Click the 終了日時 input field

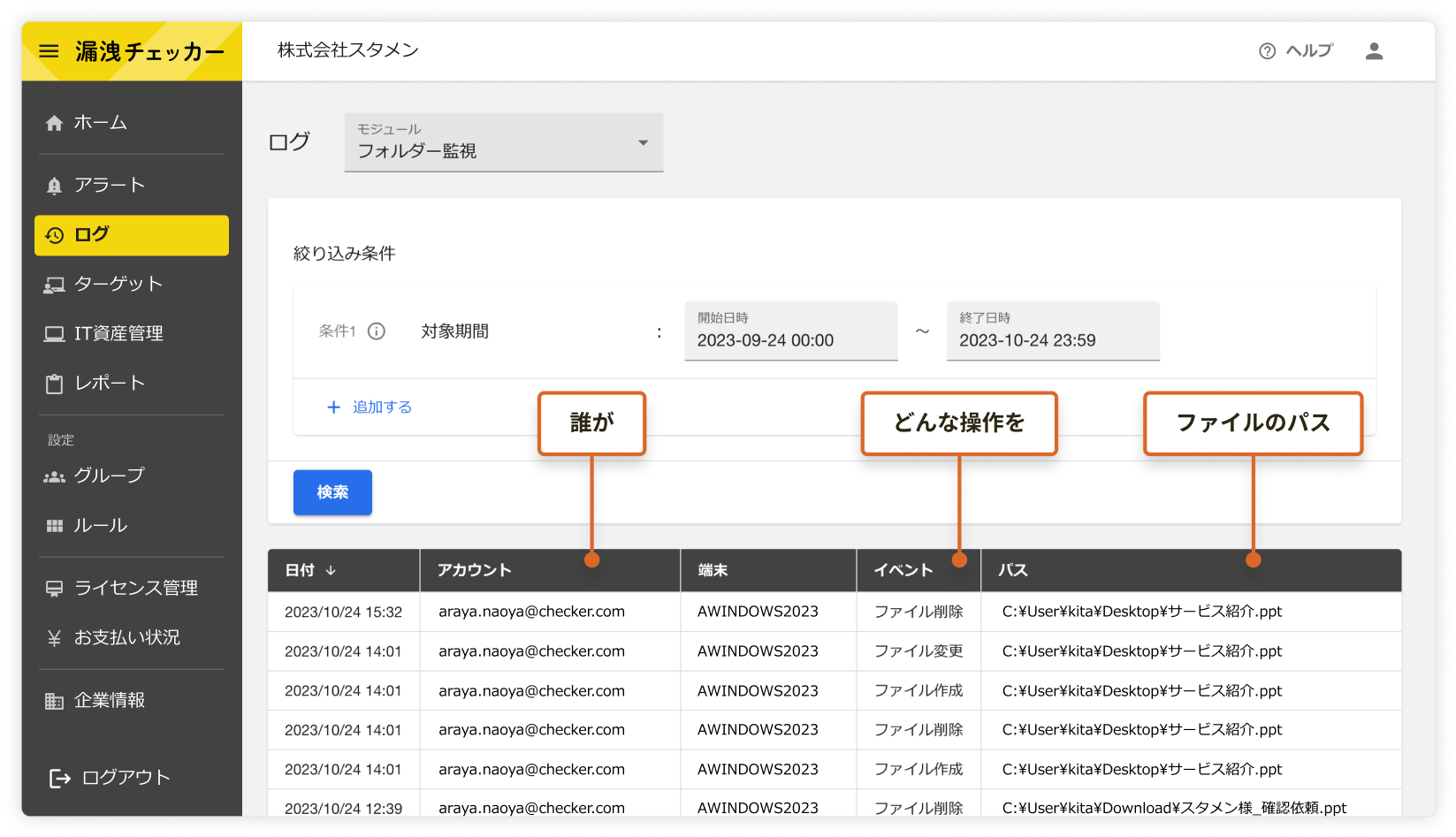tap(1053, 331)
